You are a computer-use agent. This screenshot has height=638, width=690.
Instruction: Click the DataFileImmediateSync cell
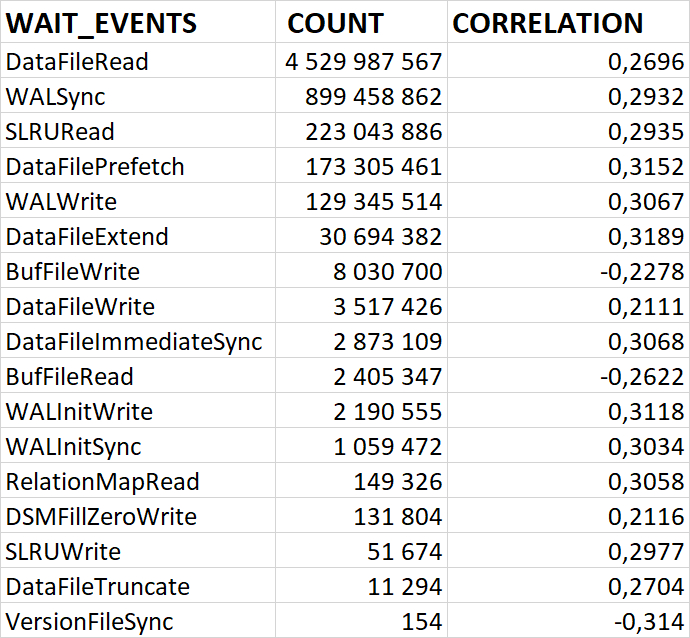click(134, 342)
